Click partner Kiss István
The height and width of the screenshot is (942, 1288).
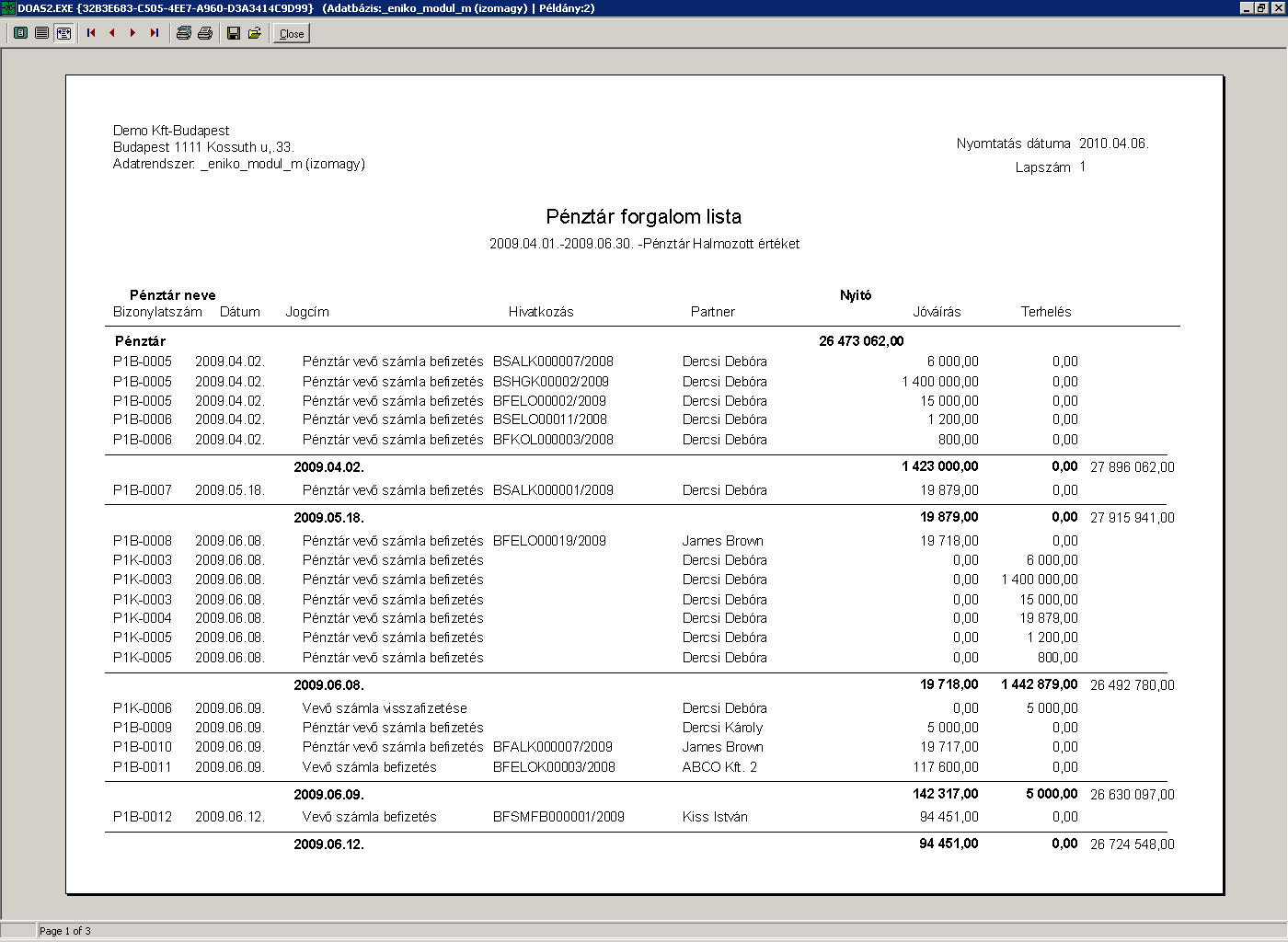click(715, 817)
